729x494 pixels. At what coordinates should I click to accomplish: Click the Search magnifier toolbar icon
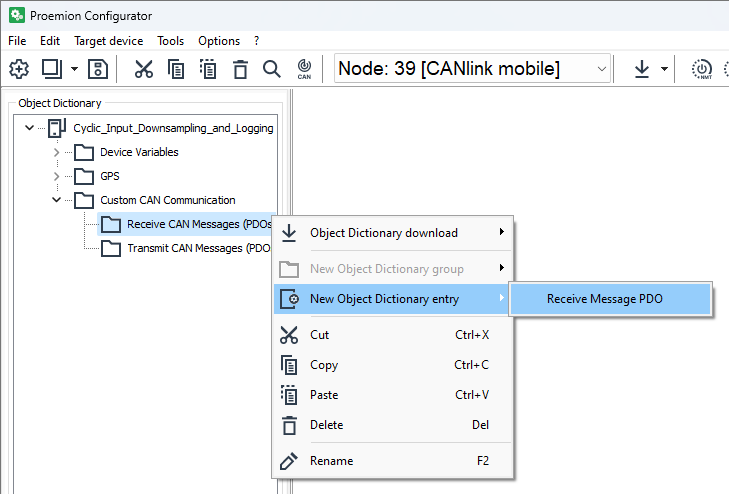(271, 69)
